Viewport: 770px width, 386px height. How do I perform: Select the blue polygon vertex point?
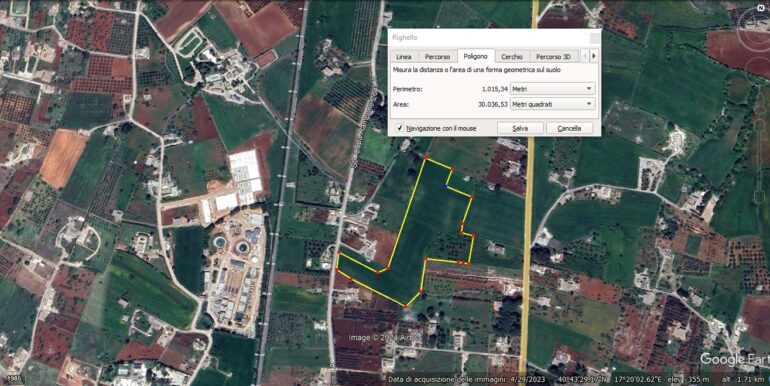point(445,186)
